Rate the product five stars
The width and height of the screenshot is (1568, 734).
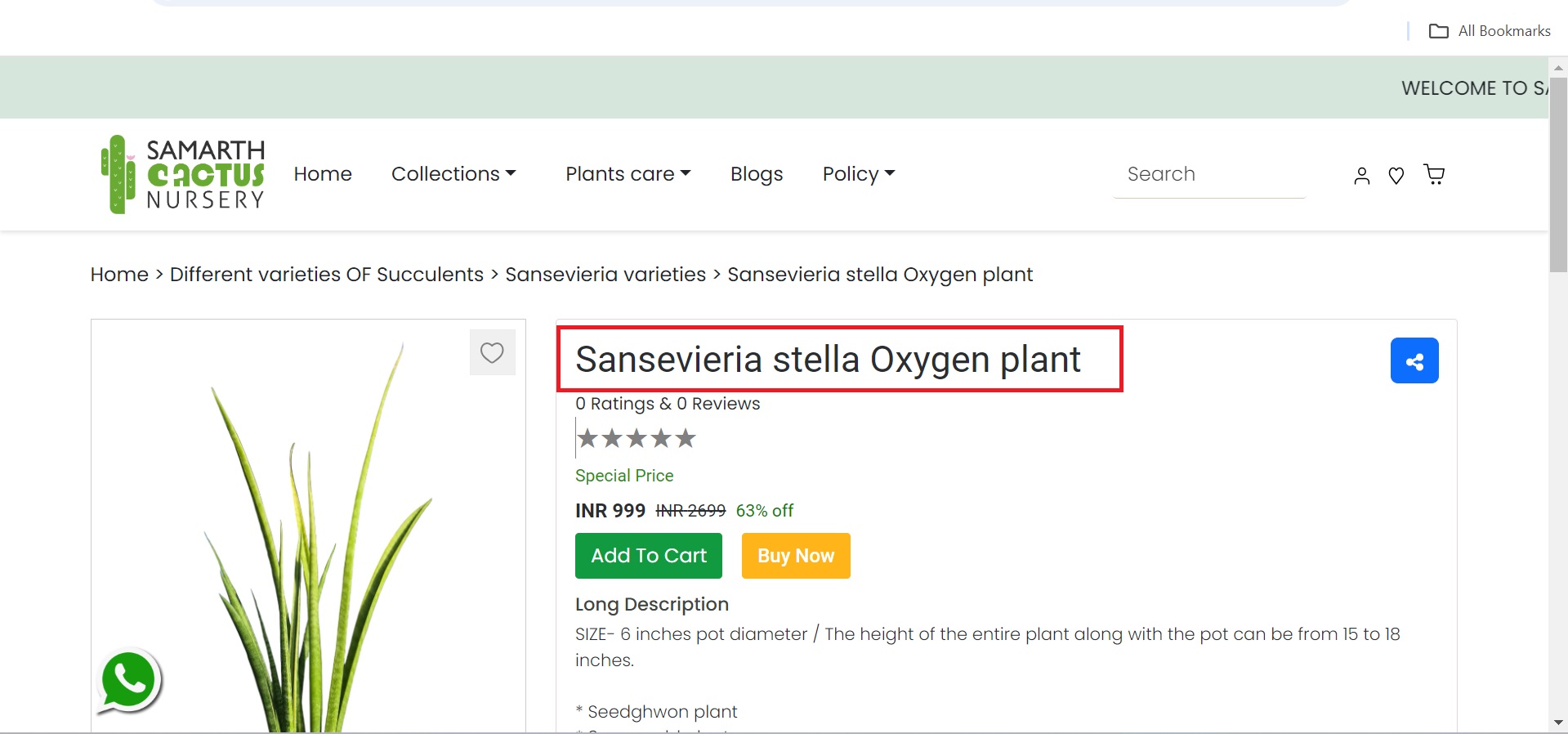686,438
